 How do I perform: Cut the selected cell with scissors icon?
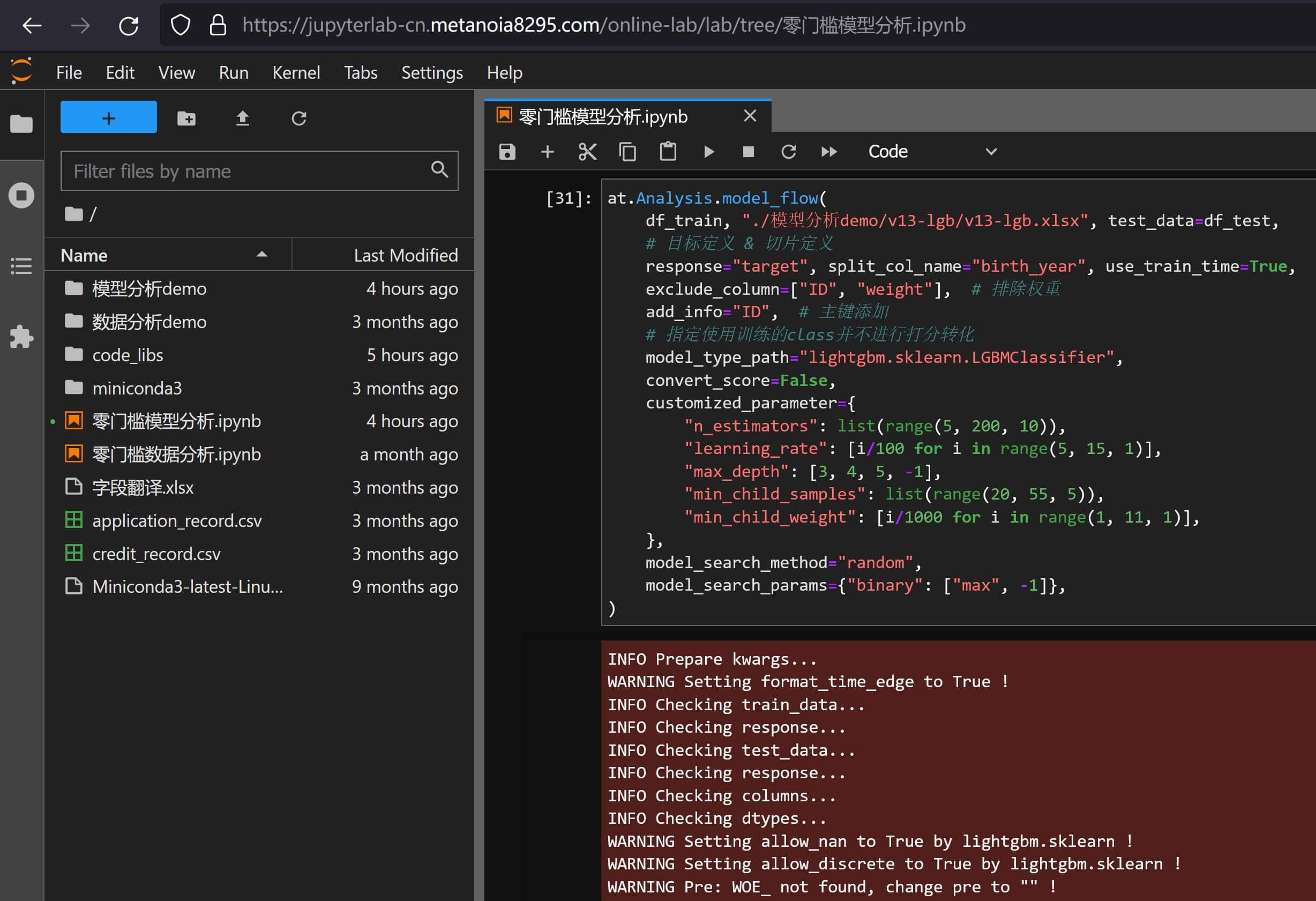tap(587, 152)
